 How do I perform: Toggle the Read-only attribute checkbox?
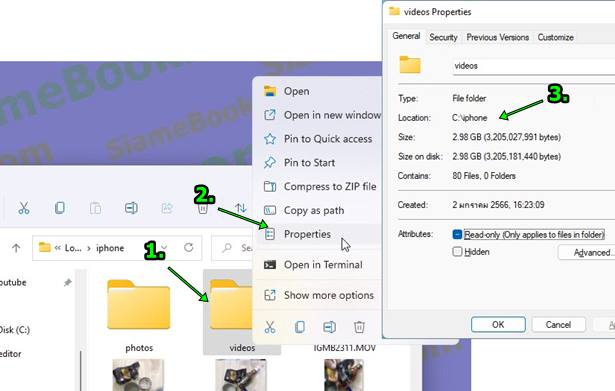(457, 235)
